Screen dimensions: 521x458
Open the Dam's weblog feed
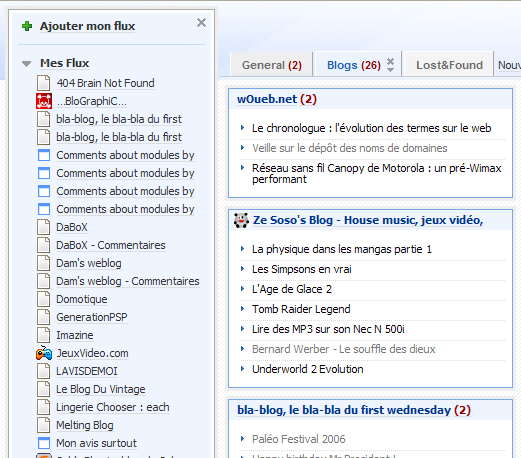click(x=89, y=263)
